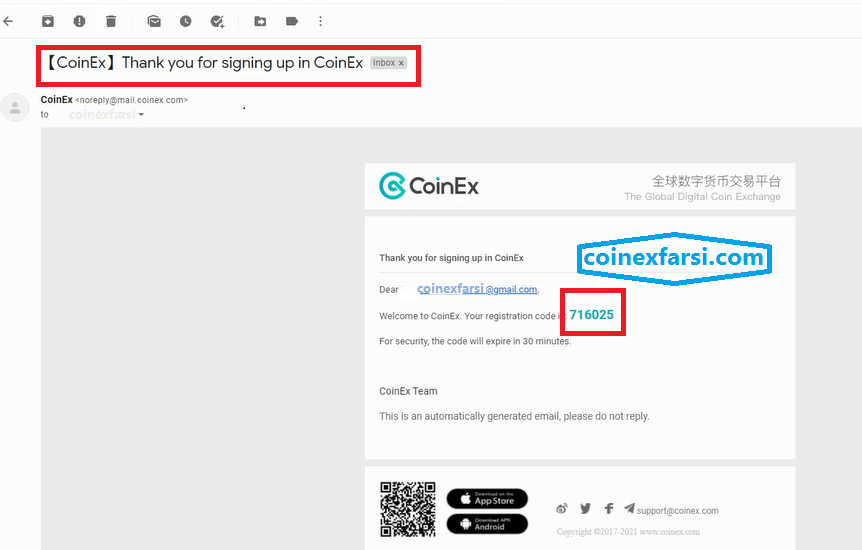Screen dimensions: 862x550
Task: Click the sender's profile avatar
Action: tap(15, 108)
